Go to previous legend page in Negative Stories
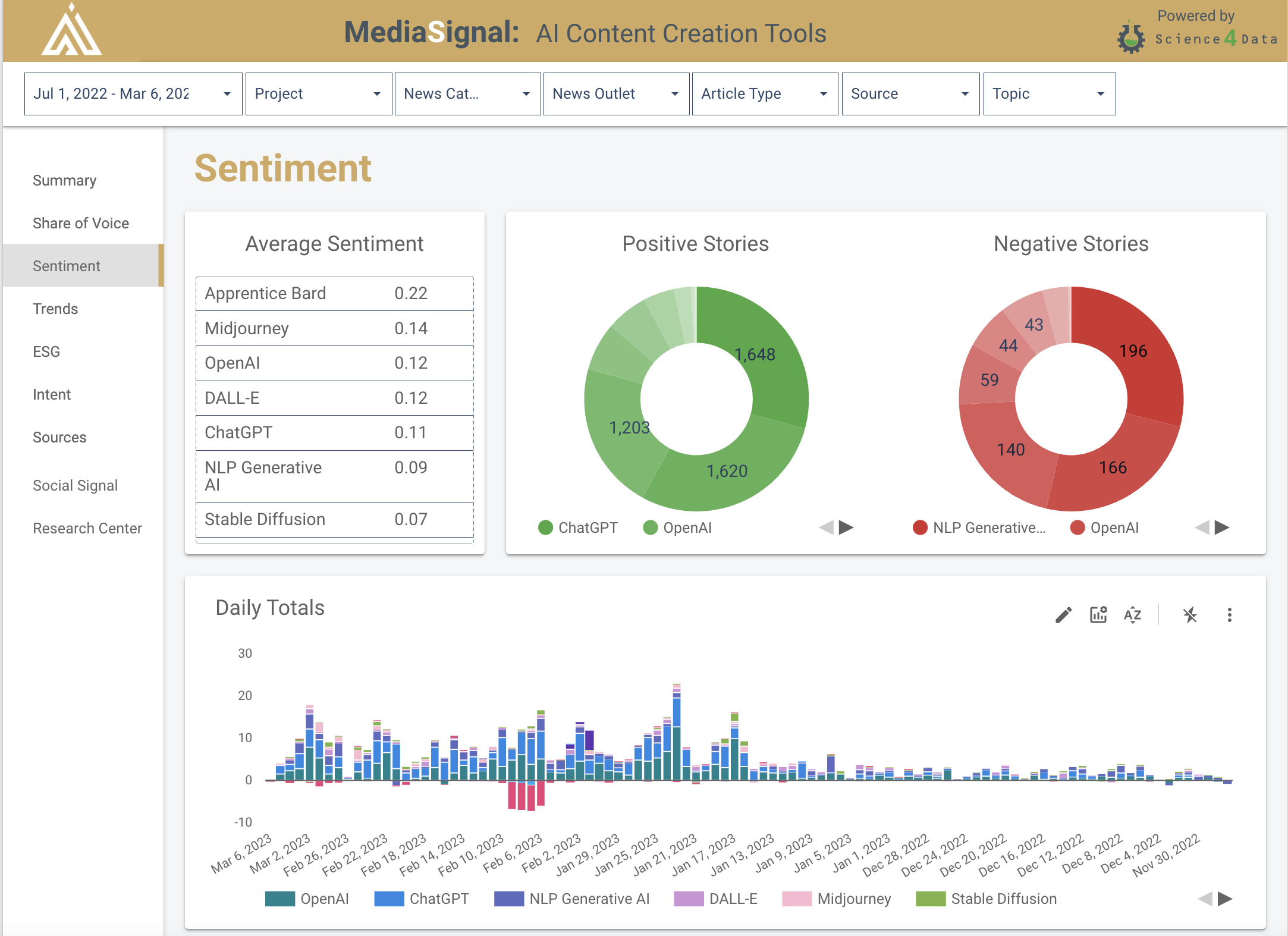This screenshot has height=936, width=1288. tap(1202, 527)
